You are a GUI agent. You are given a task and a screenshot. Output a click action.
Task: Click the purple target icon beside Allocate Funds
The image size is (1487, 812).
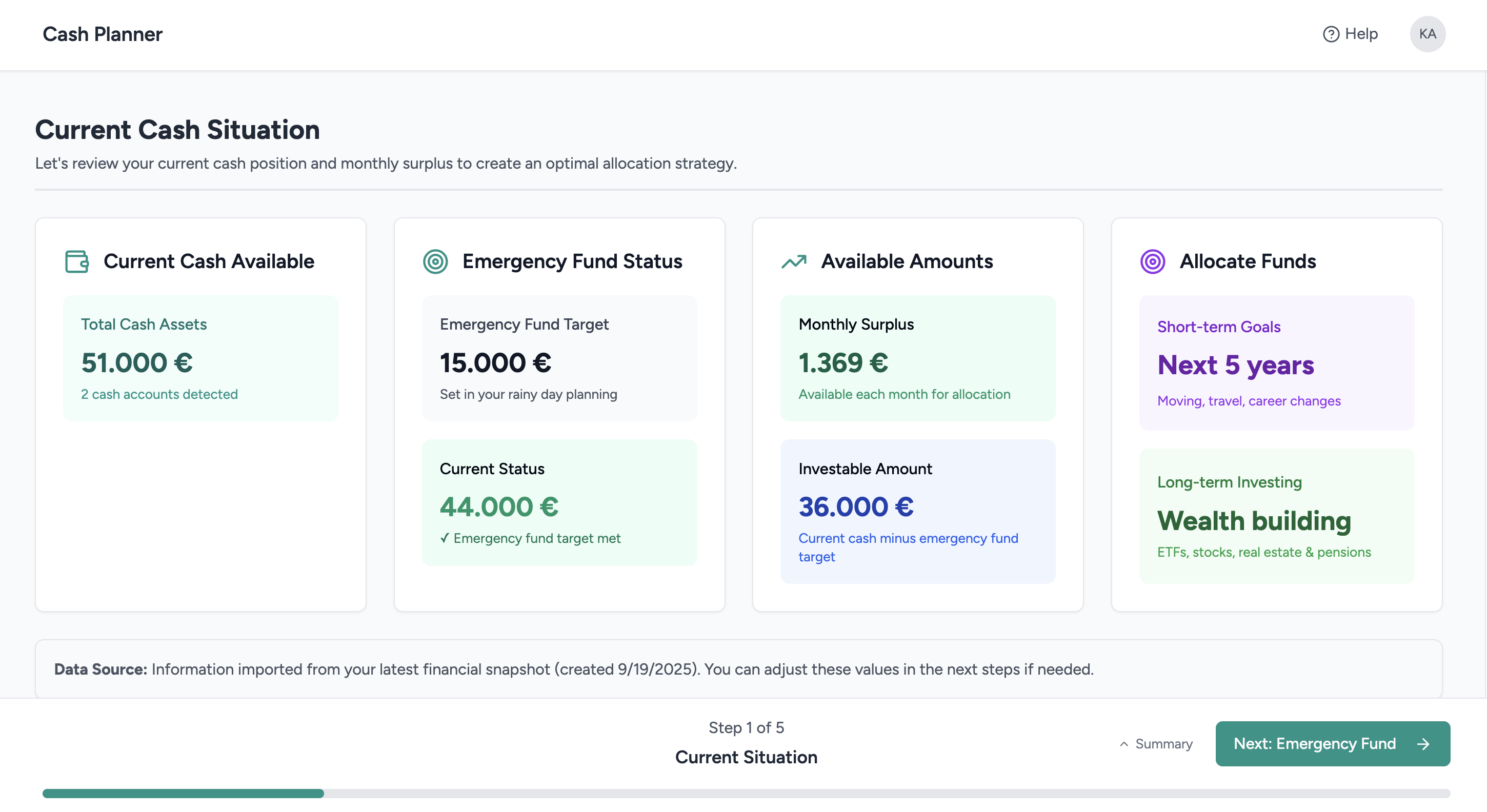[1152, 261]
